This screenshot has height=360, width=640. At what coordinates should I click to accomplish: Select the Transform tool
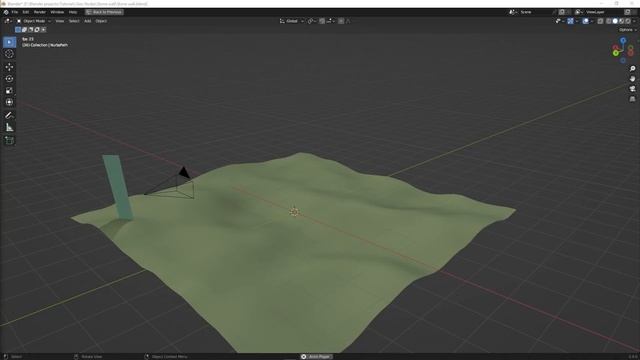click(x=9, y=102)
